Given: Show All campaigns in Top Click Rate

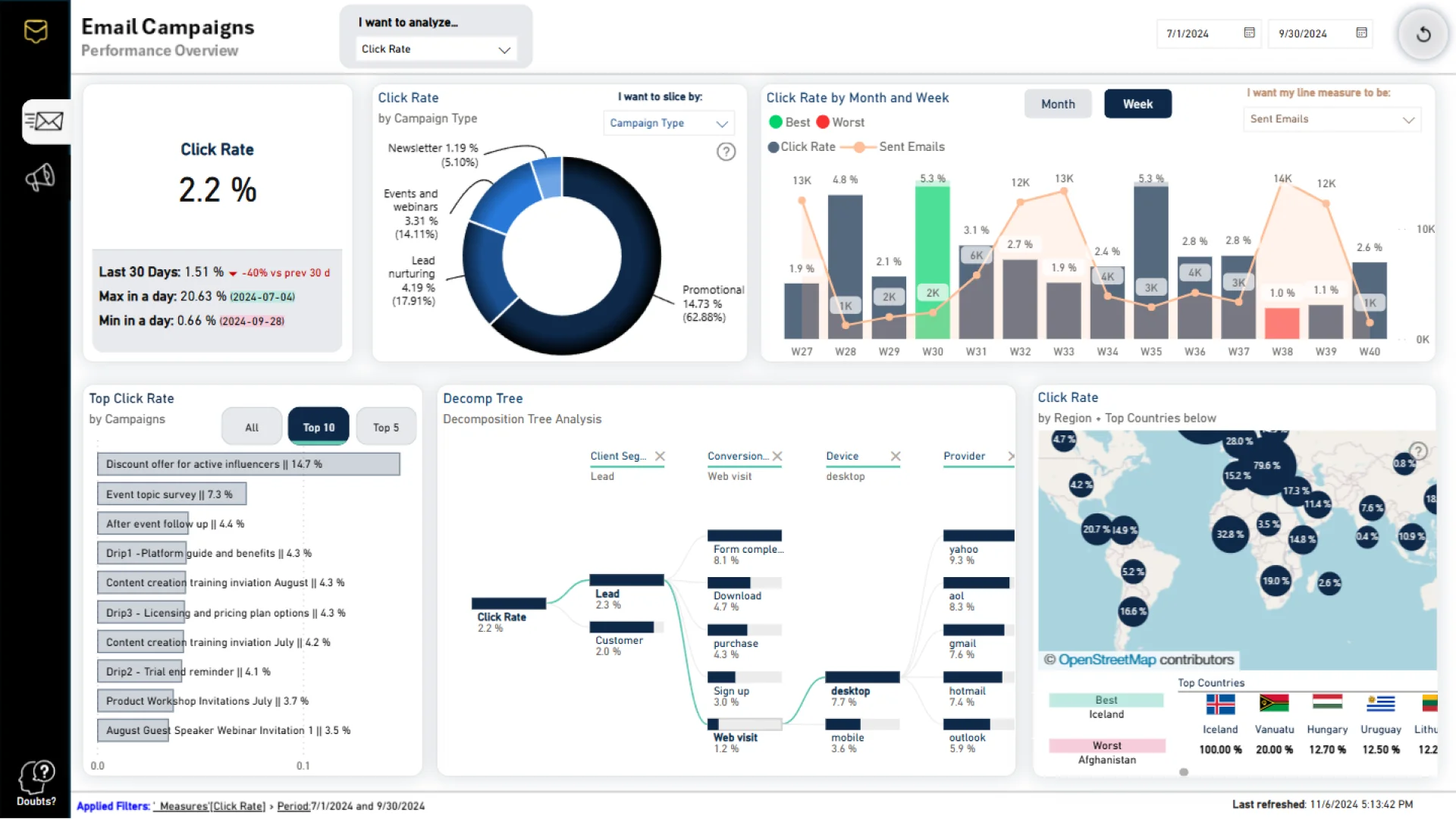Looking at the screenshot, I should coord(252,427).
